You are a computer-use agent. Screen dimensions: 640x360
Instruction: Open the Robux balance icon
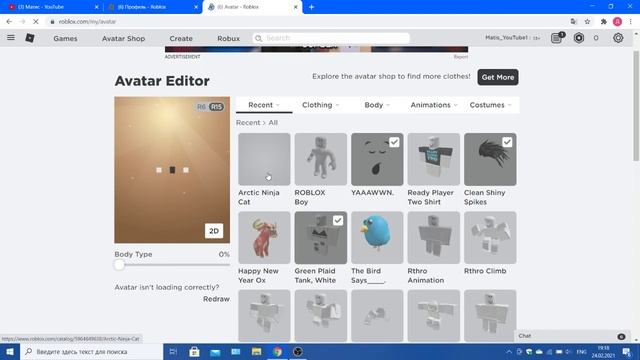[x=579, y=38]
